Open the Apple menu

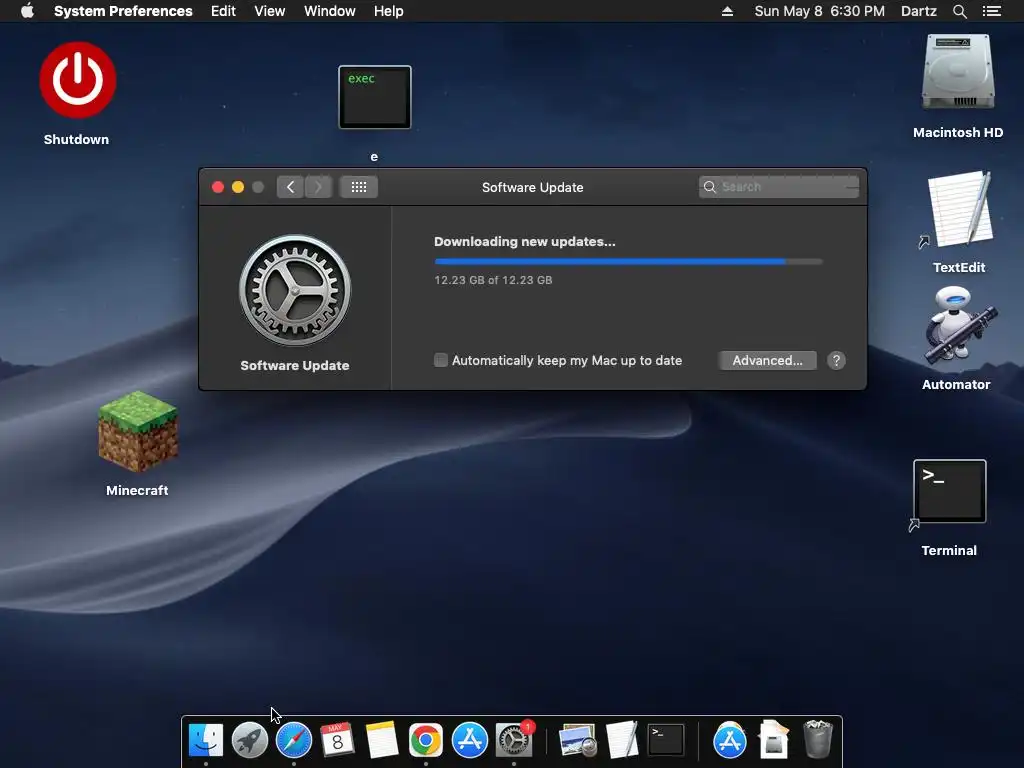tap(27, 11)
